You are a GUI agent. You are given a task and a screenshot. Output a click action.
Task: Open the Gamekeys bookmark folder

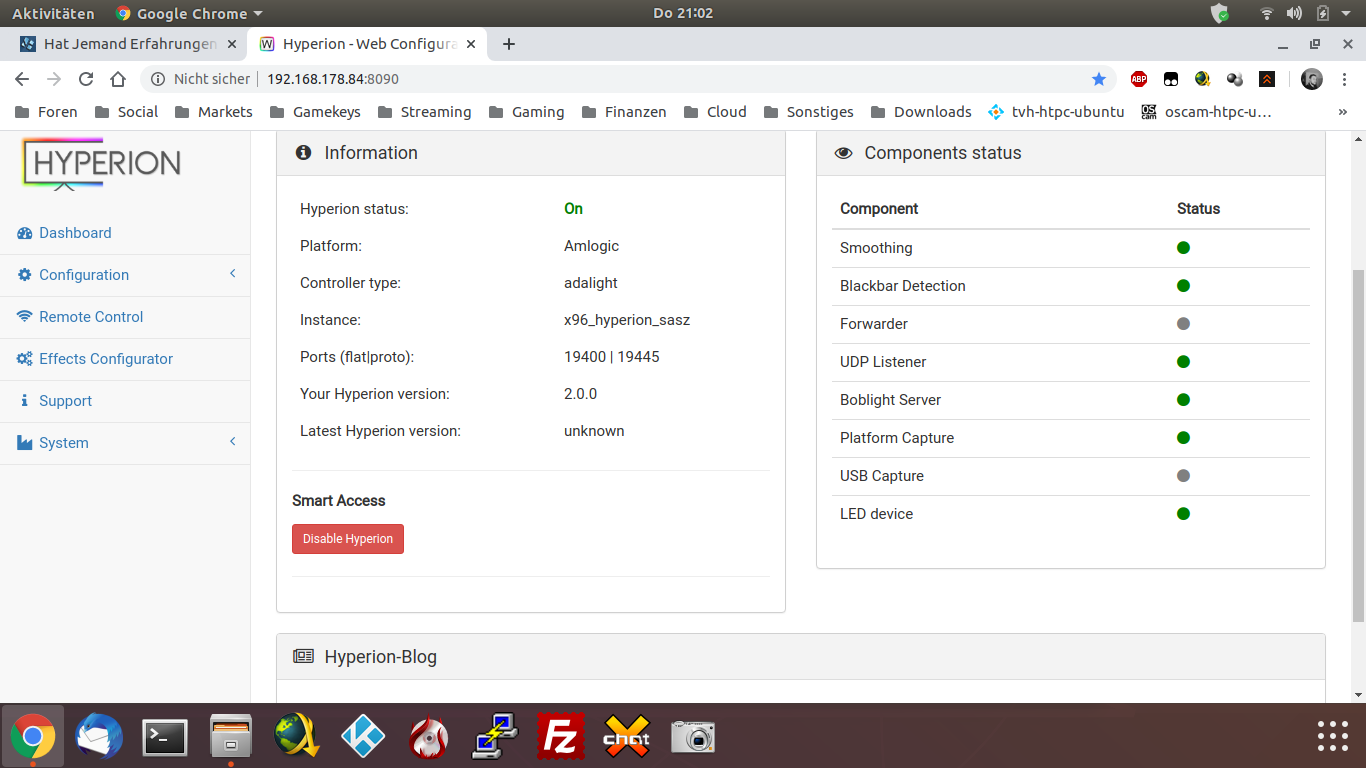(315, 112)
